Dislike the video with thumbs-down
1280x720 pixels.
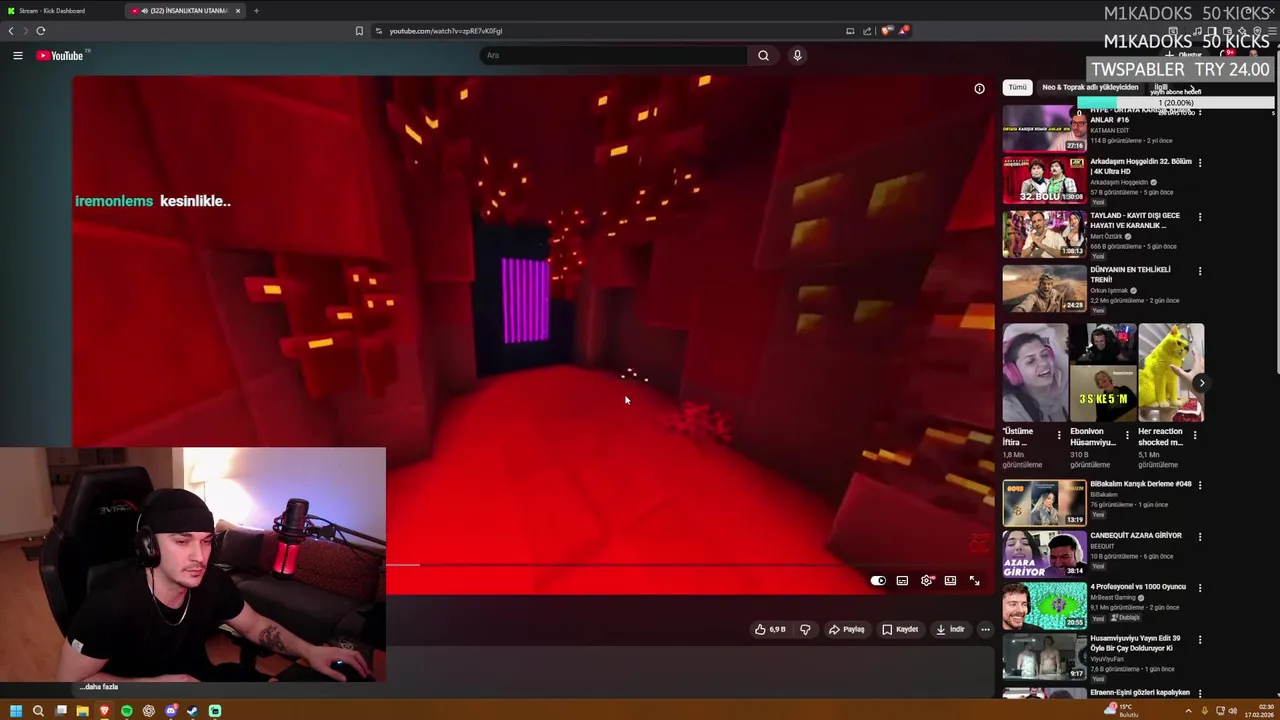point(805,629)
